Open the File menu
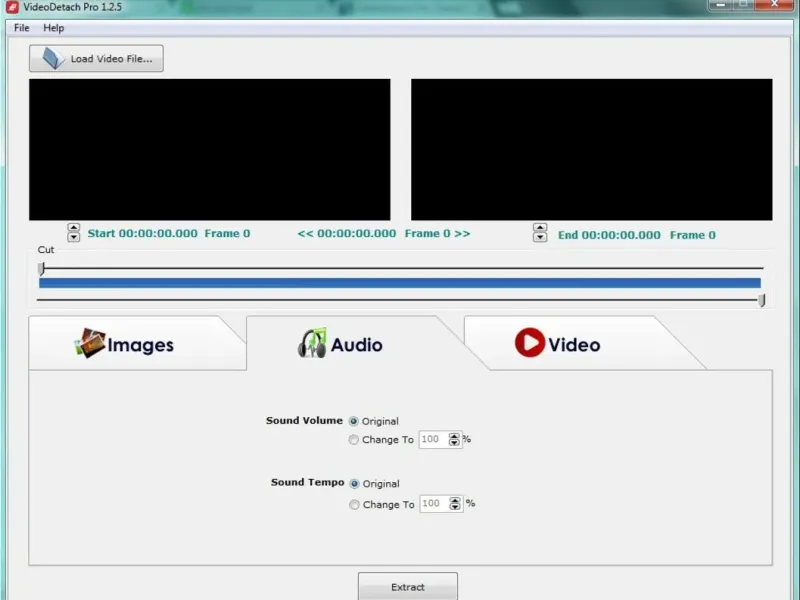Screen dimensions: 800x600 point(21,28)
